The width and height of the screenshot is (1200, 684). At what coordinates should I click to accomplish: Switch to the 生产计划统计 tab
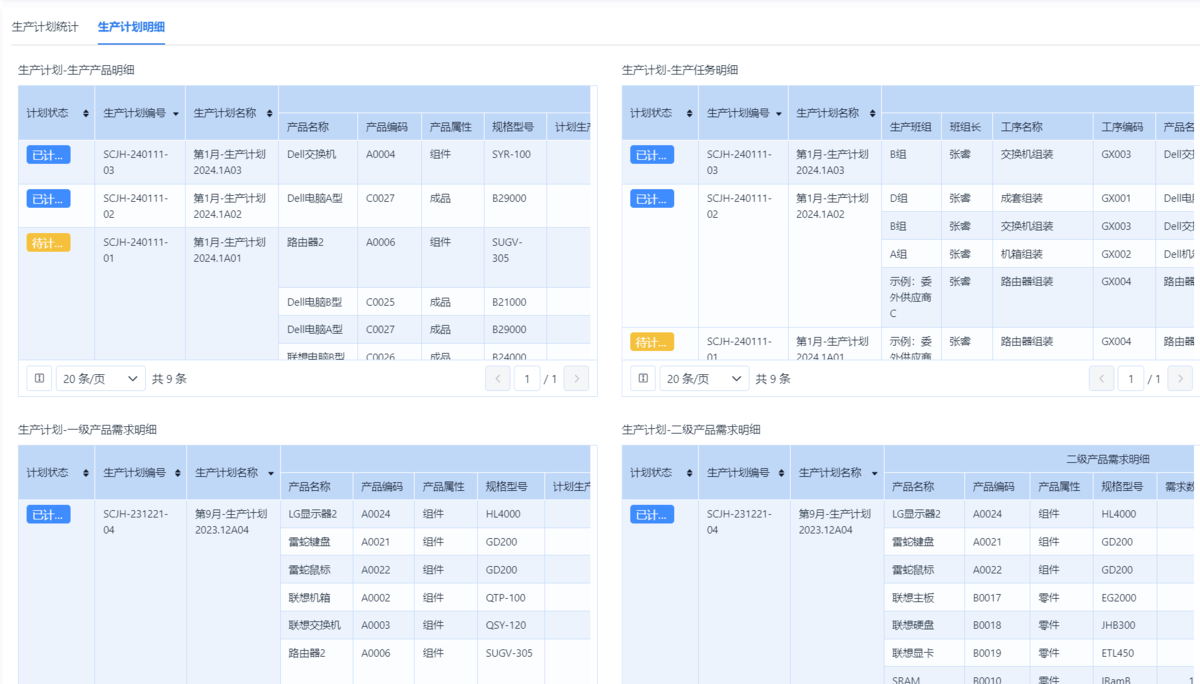(45, 27)
